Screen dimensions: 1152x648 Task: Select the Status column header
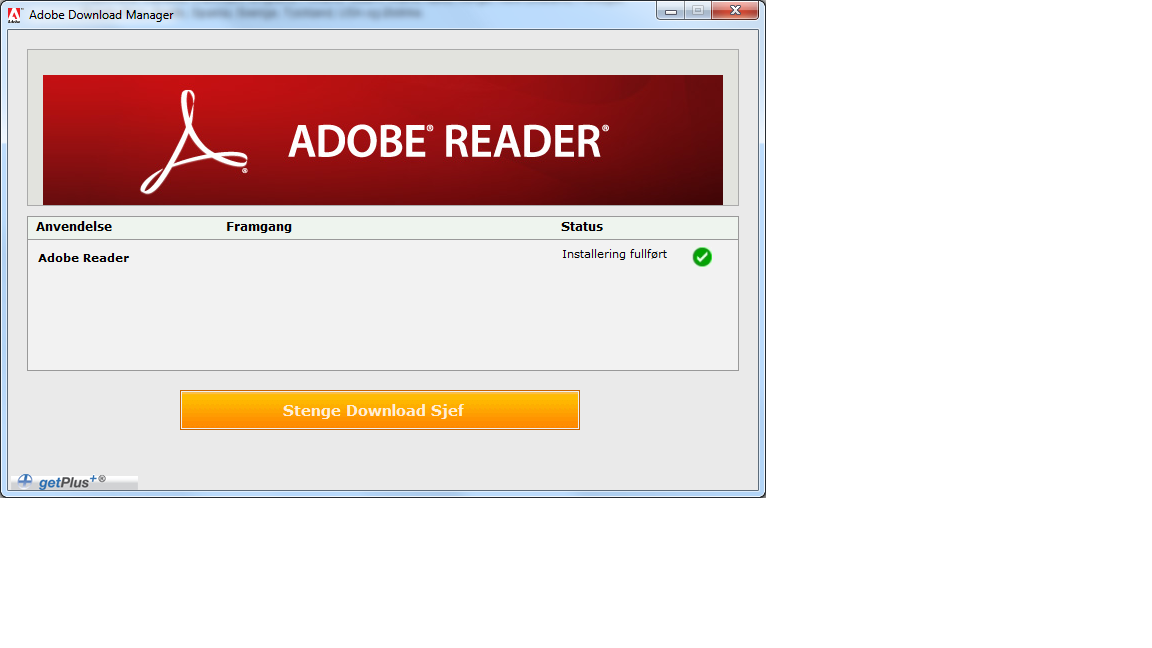[x=582, y=227]
